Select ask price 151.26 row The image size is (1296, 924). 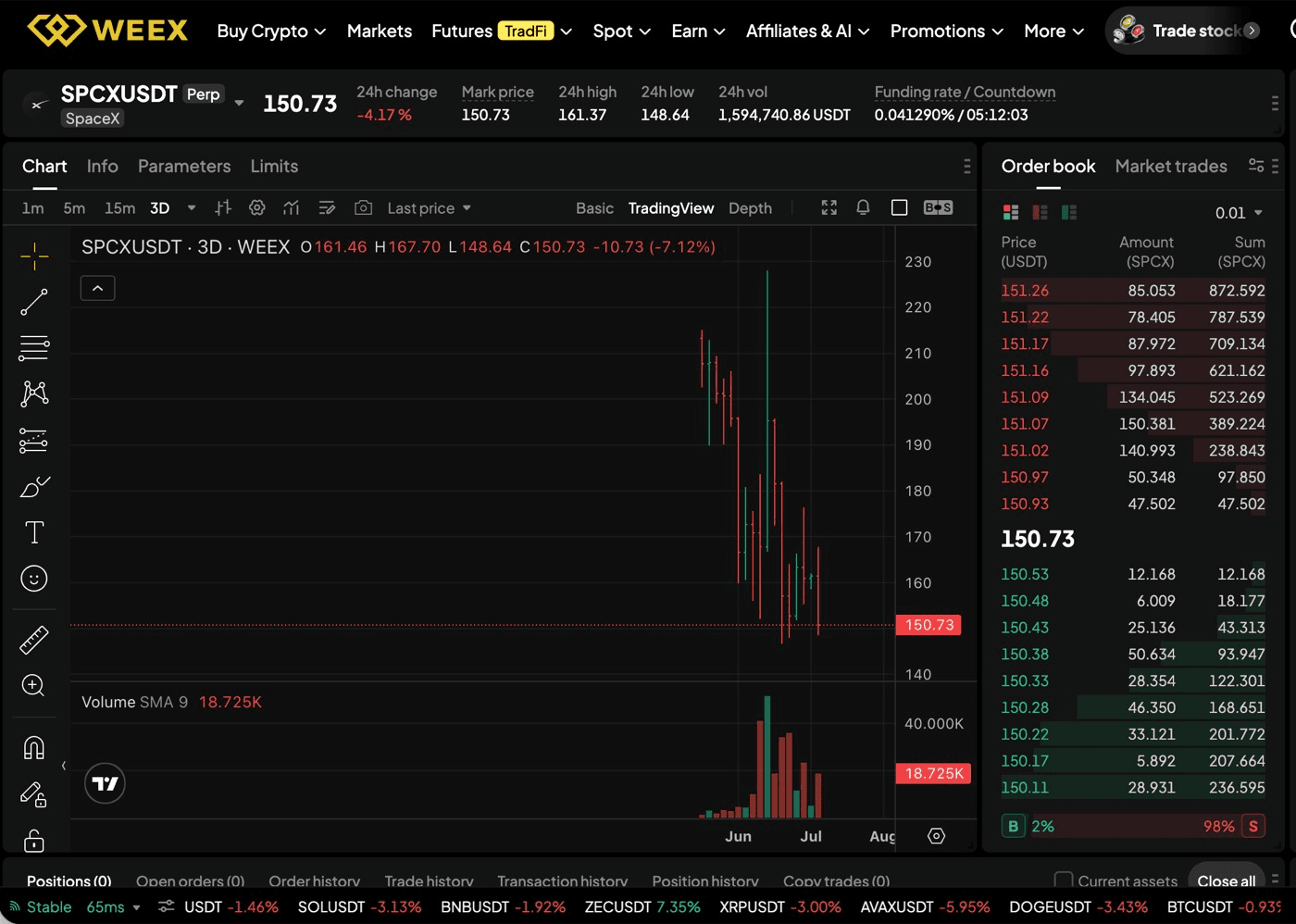point(1133,290)
